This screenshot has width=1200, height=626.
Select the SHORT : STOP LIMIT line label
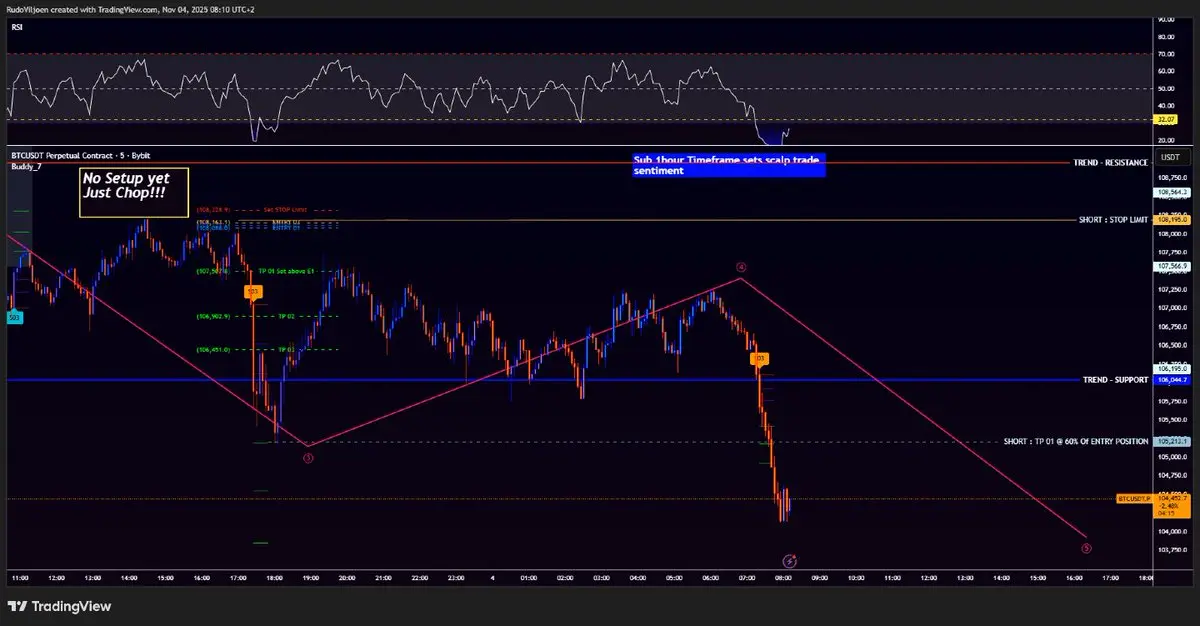(x=1114, y=220)
